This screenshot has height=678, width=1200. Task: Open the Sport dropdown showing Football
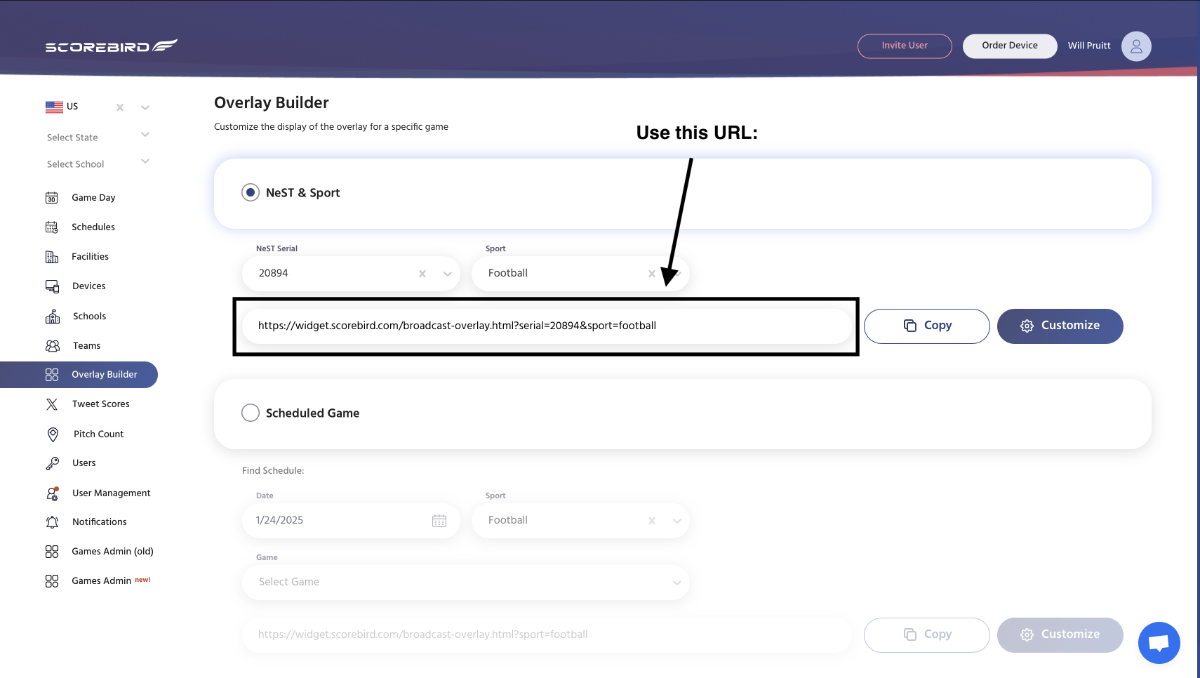point(580,273)
